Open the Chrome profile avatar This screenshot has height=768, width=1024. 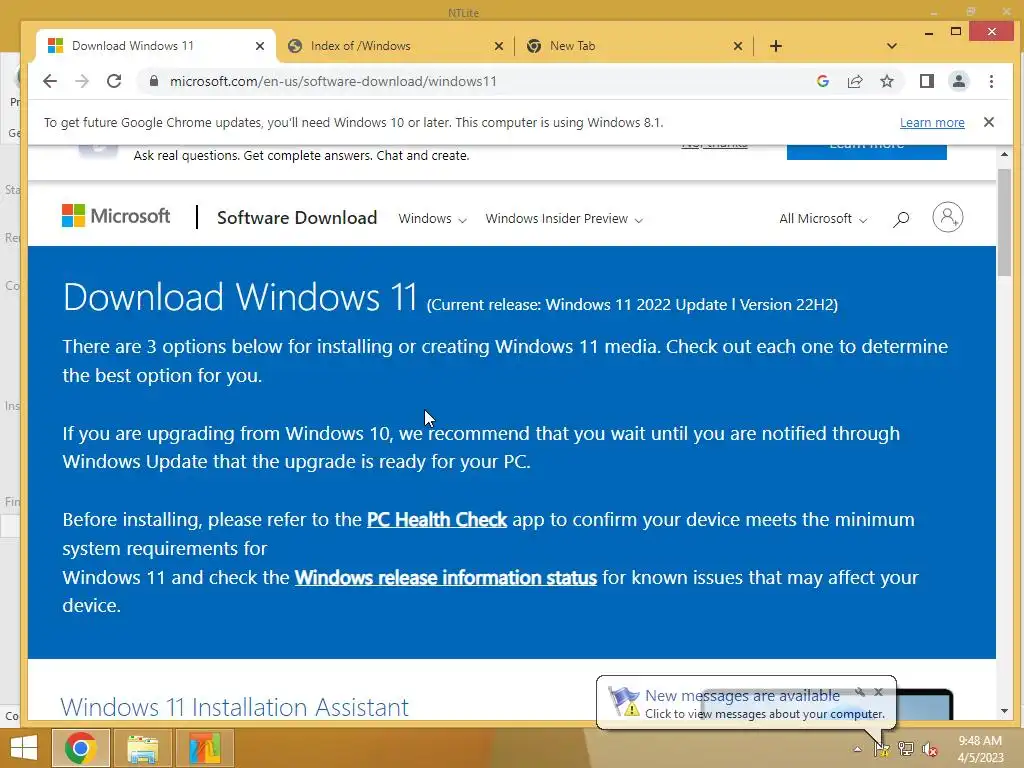[x=959, y=81]
